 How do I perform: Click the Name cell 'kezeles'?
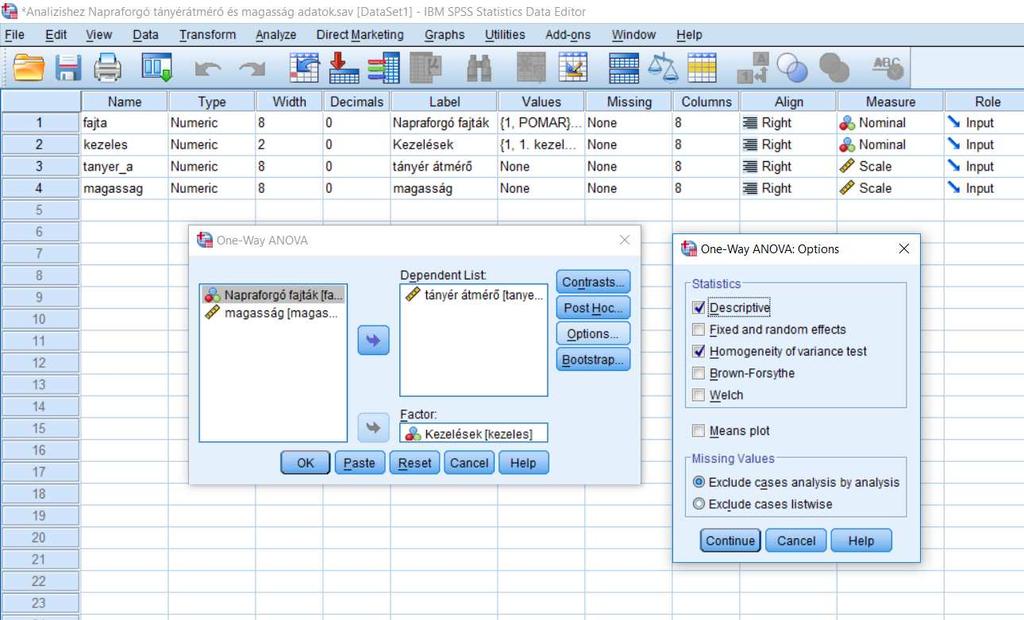pyautogui.click(x=124, y=144)
